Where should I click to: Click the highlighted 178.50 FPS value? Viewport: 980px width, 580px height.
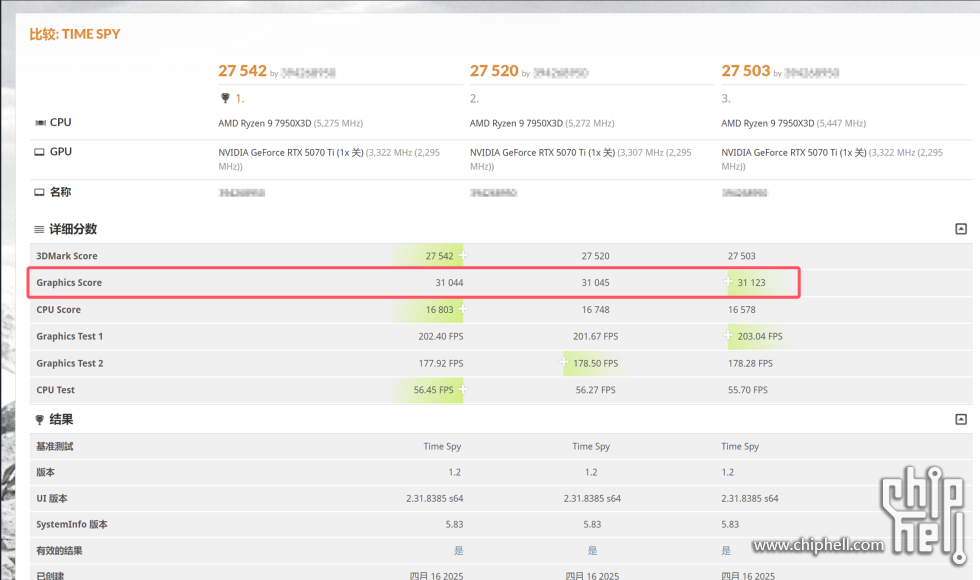pos(596,364)
